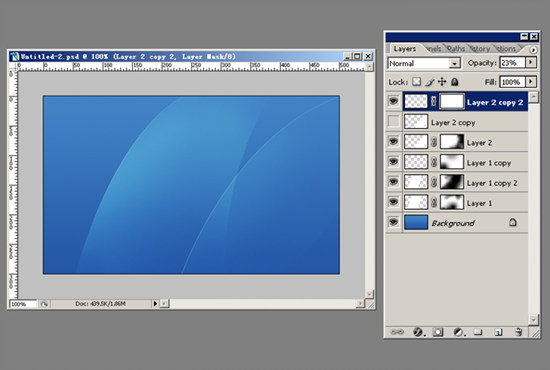Open the Fill slider arrow
Viewport: 550px width, 370px height.
(531, 82)
